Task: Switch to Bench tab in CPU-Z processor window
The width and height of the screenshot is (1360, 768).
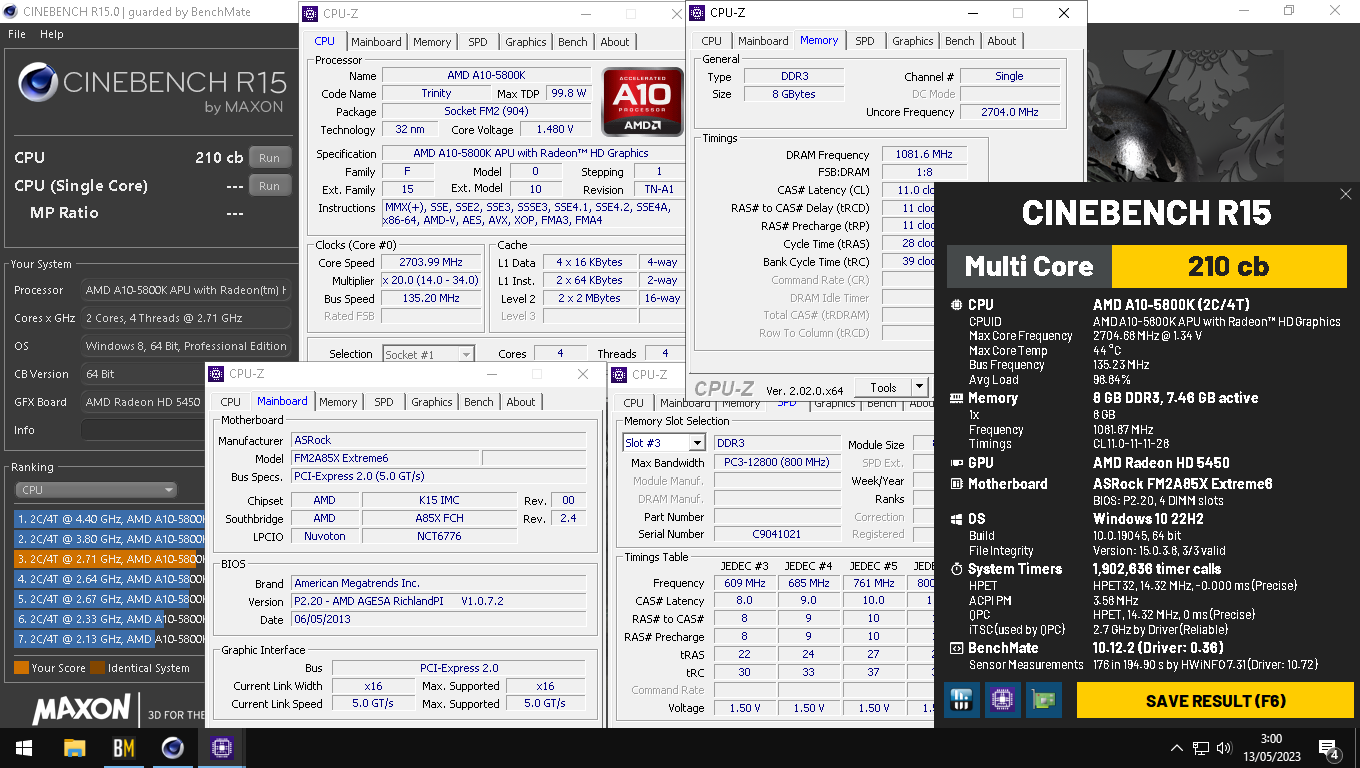Action: coord(573,42)
